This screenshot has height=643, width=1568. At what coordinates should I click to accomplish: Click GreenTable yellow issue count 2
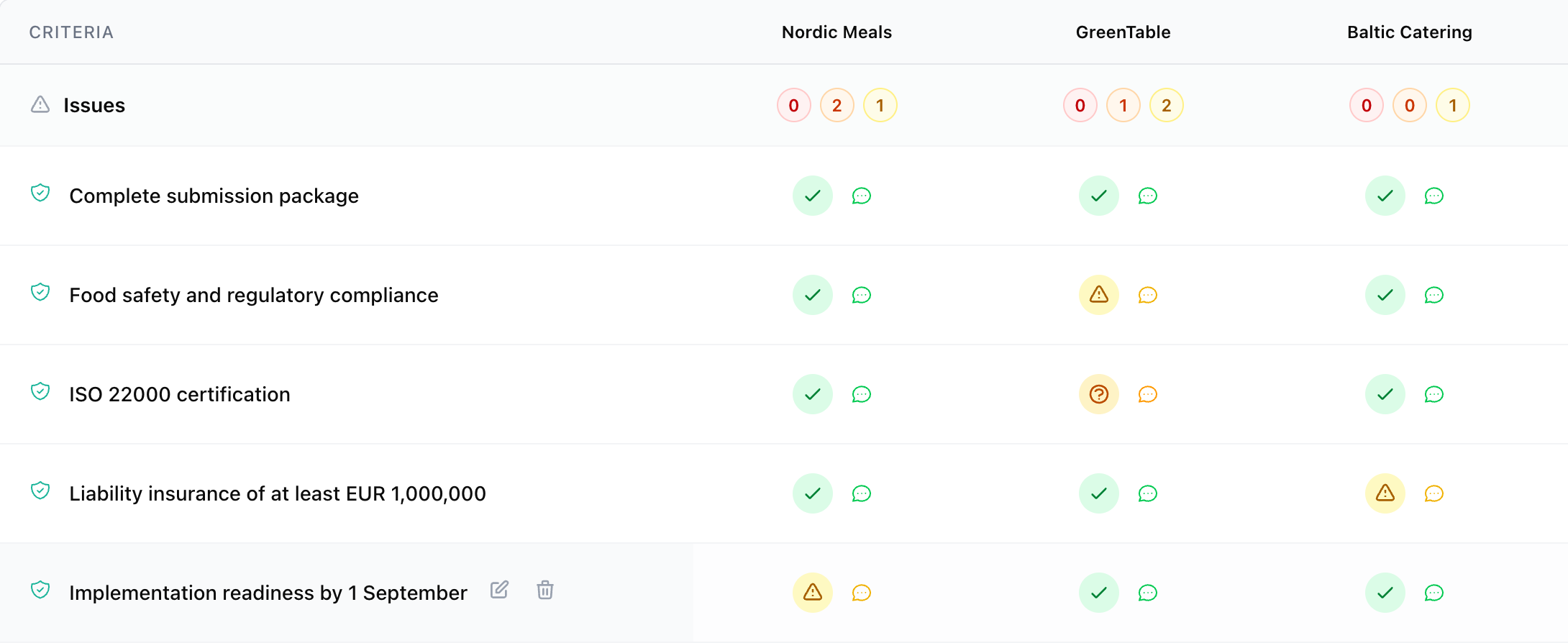[x=1167, y=106]
